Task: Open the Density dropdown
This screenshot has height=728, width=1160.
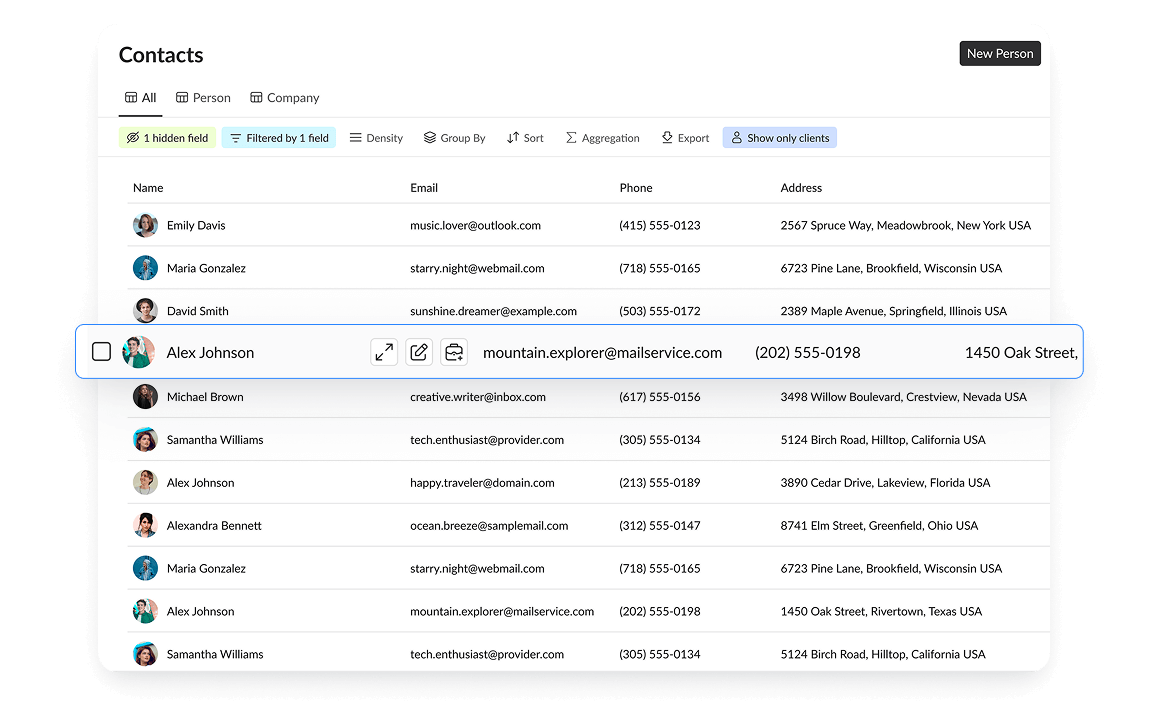Action: pos(376,138)
